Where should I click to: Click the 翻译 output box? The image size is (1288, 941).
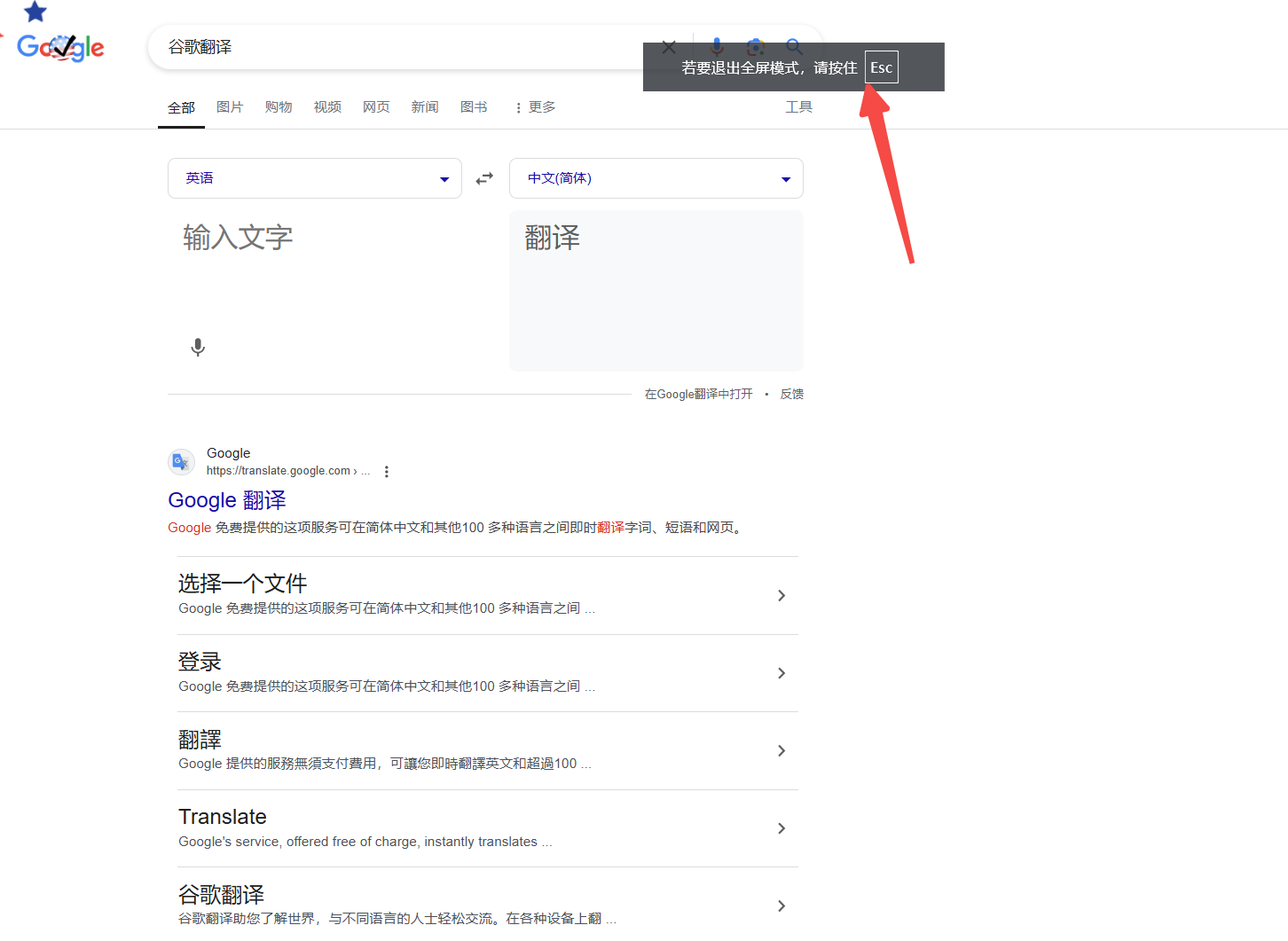coord(656,291)
